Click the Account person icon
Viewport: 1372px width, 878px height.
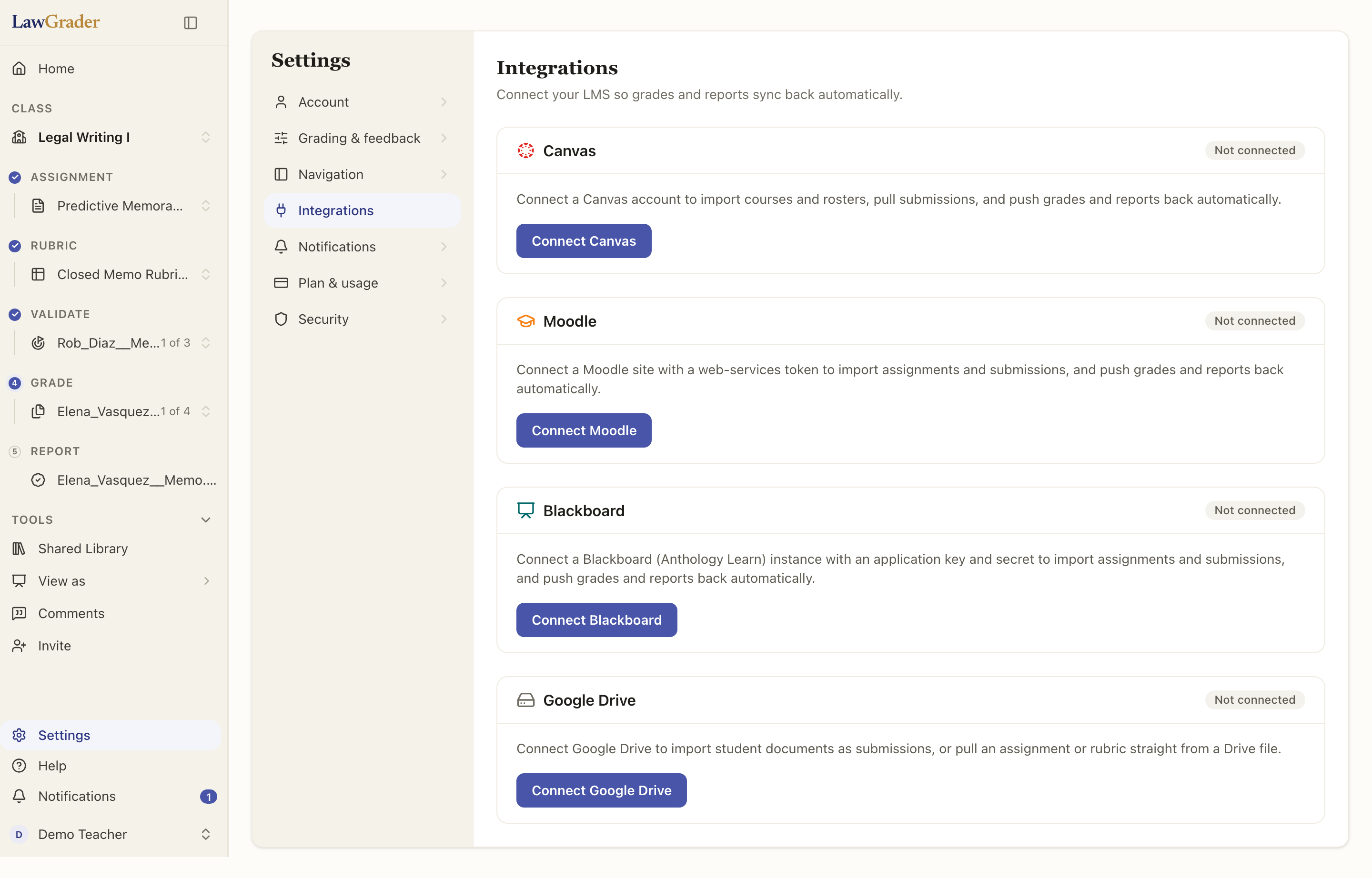(281, 102)
